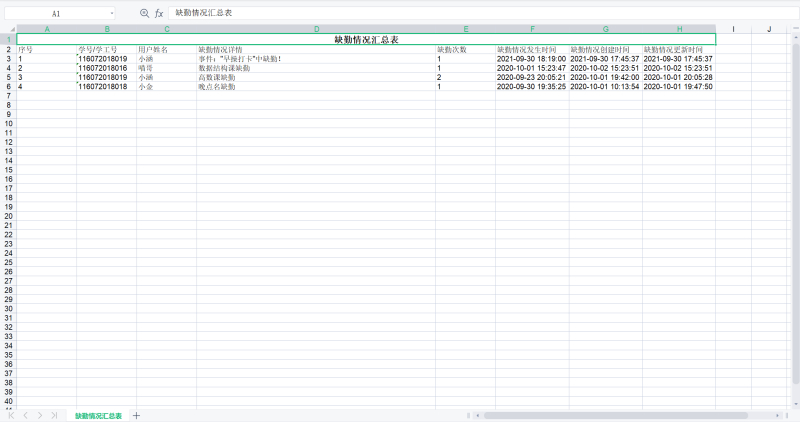Viewport: 800px width, 422px height.
Task: Select row 1 header
Action: [8, 39]
